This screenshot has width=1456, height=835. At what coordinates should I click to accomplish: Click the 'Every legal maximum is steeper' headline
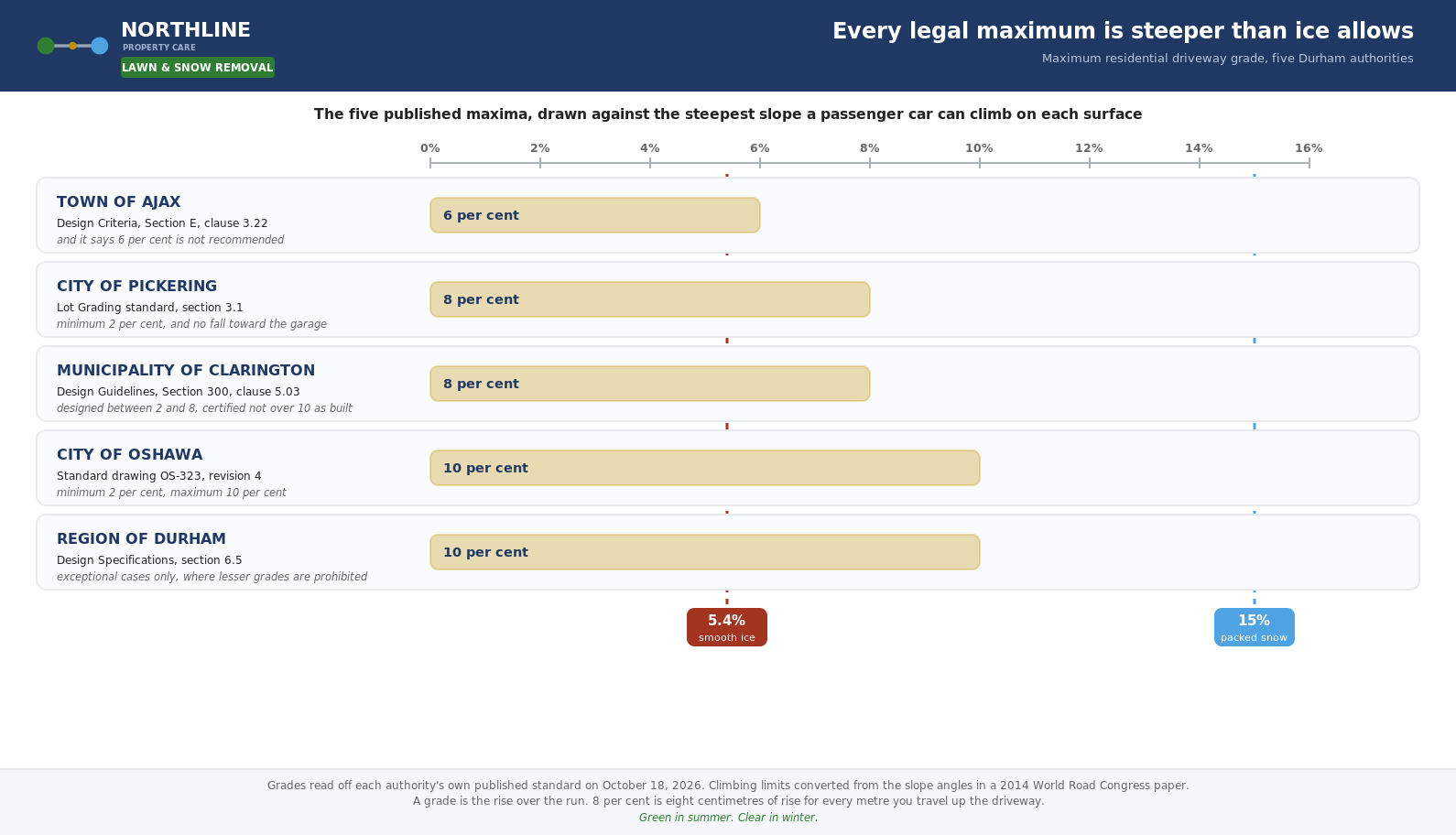click(x=1123, y=31)
